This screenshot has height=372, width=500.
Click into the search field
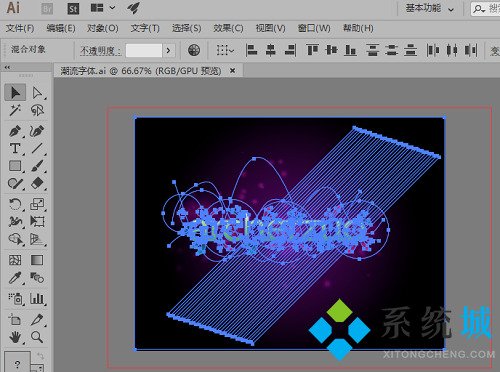485,9
